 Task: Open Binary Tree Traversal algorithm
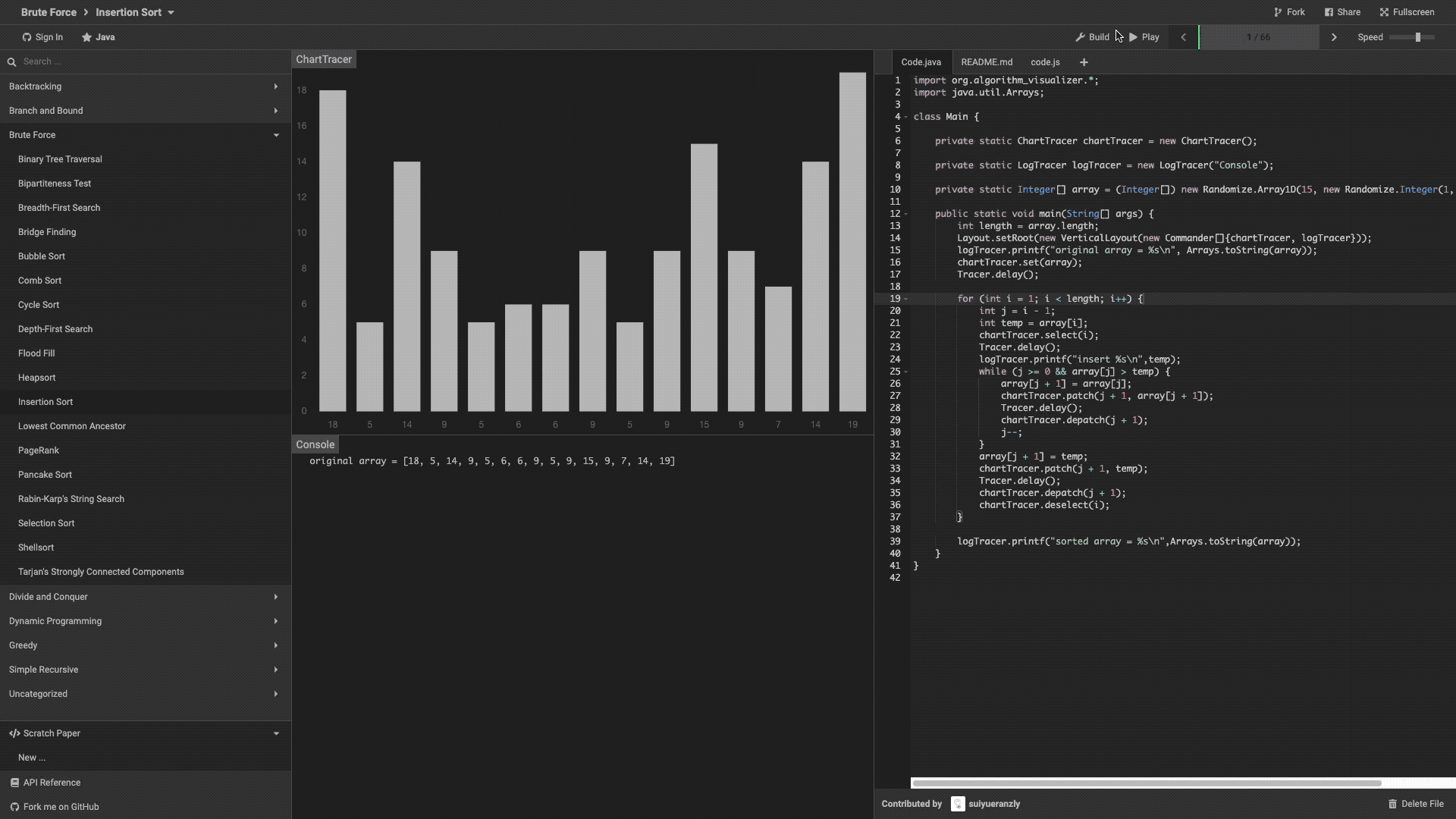click(x=146, y=159)
